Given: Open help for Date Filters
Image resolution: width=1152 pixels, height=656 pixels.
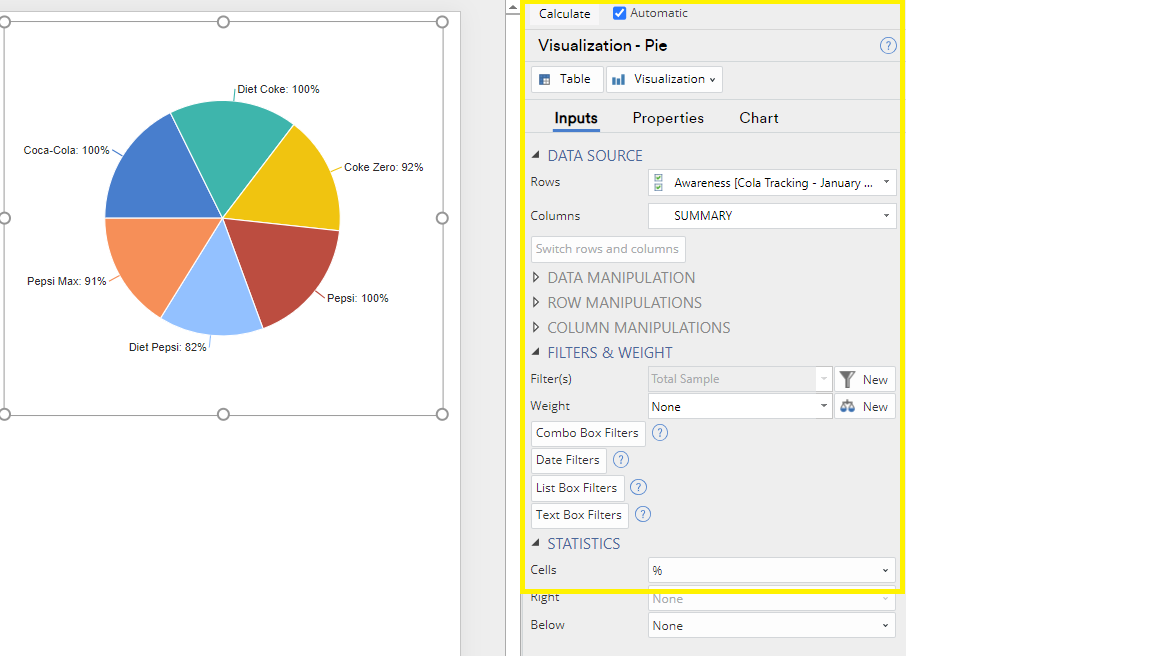Looking at the screenshot, I should click(621, 460).
